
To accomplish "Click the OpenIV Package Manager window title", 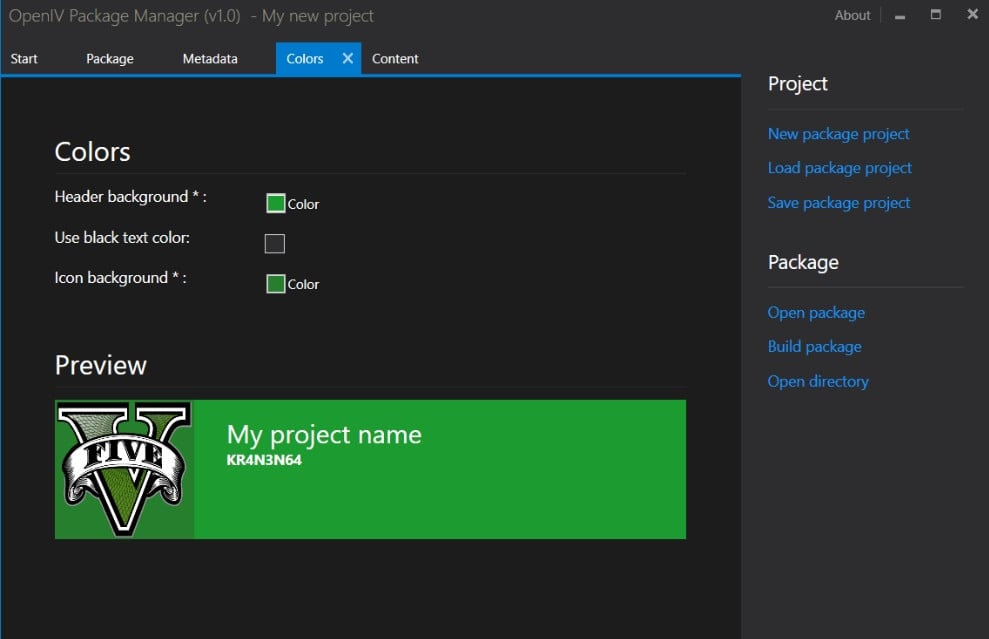I will pyautogui.click(x=190, y=16).
